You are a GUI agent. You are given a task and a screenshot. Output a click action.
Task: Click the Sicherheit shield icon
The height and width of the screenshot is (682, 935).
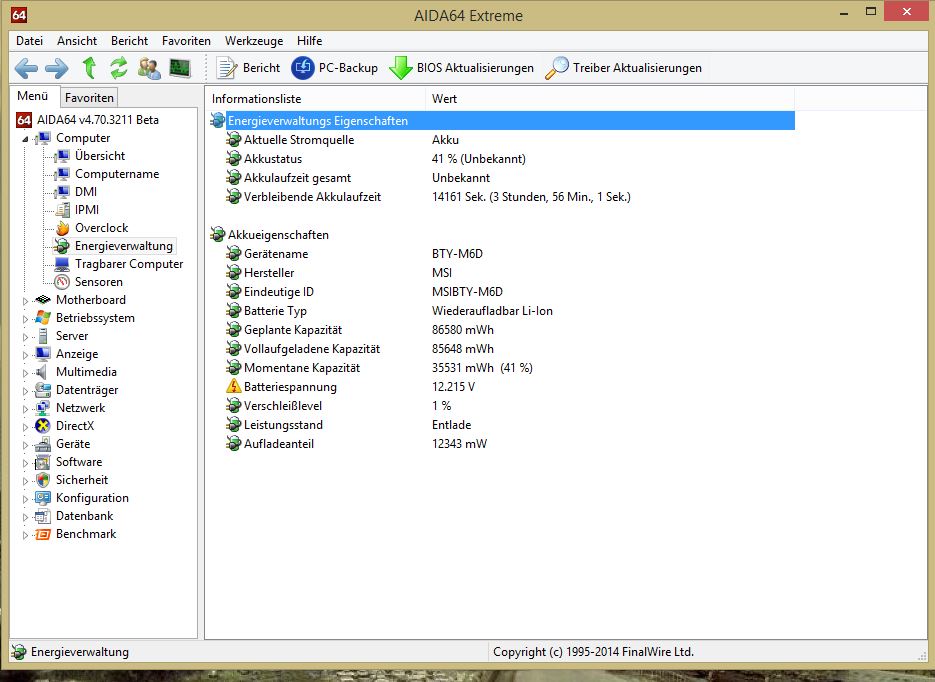tap(42, 480)
